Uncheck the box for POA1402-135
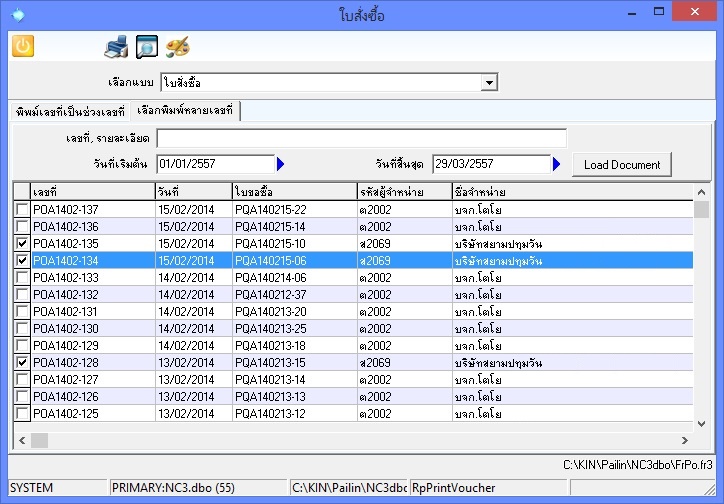Viewport: 724px width, 504px height. pos(22,243)
